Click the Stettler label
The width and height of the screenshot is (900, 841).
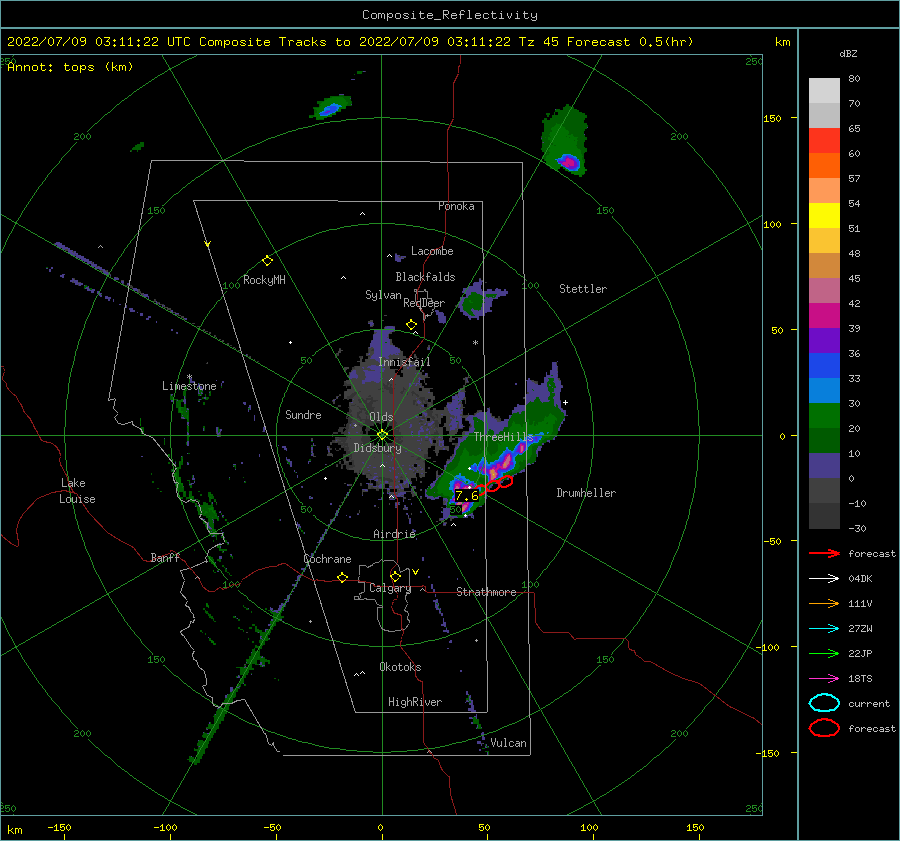pyautogui.click(x=583, y=289)
